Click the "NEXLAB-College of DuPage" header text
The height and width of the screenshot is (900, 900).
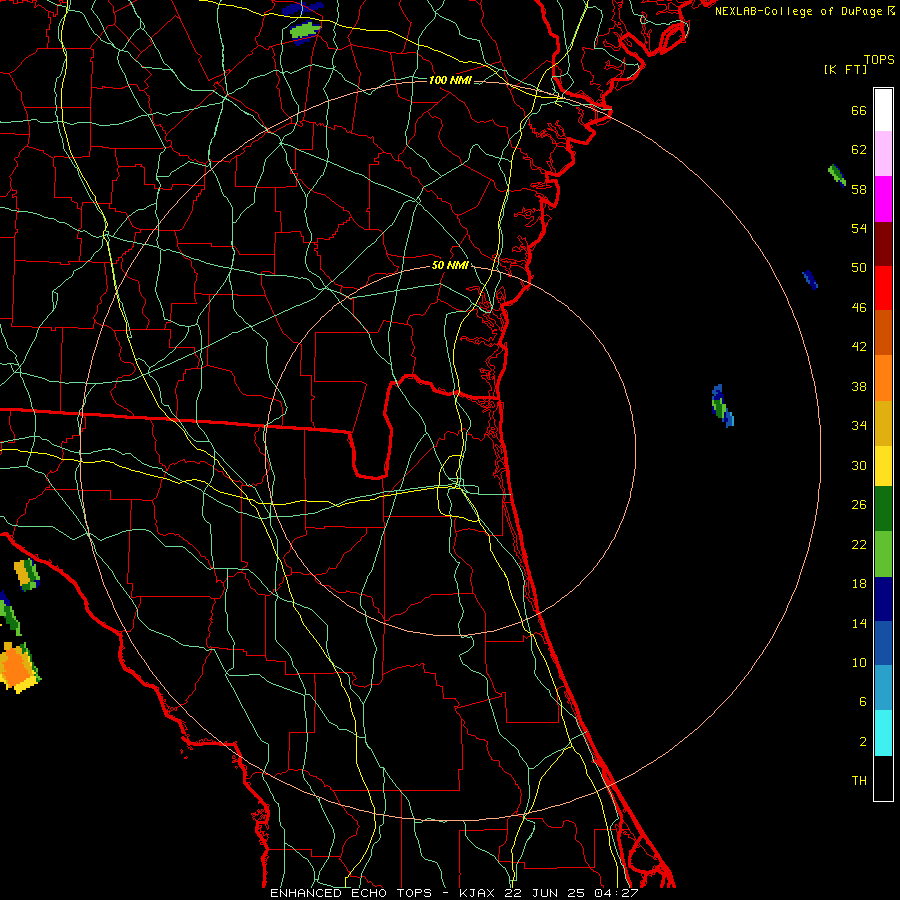[800, 11]
